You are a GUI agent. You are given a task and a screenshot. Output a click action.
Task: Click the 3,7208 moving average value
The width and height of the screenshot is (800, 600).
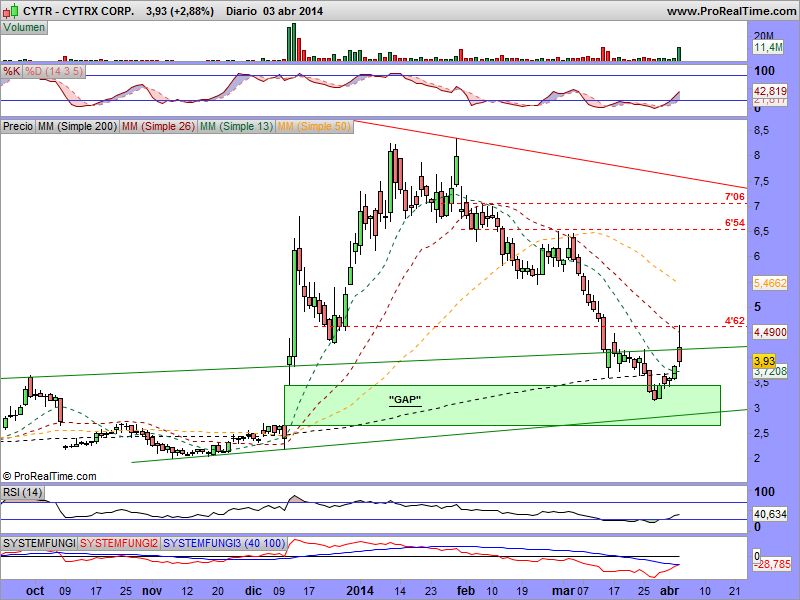[770, 371]
